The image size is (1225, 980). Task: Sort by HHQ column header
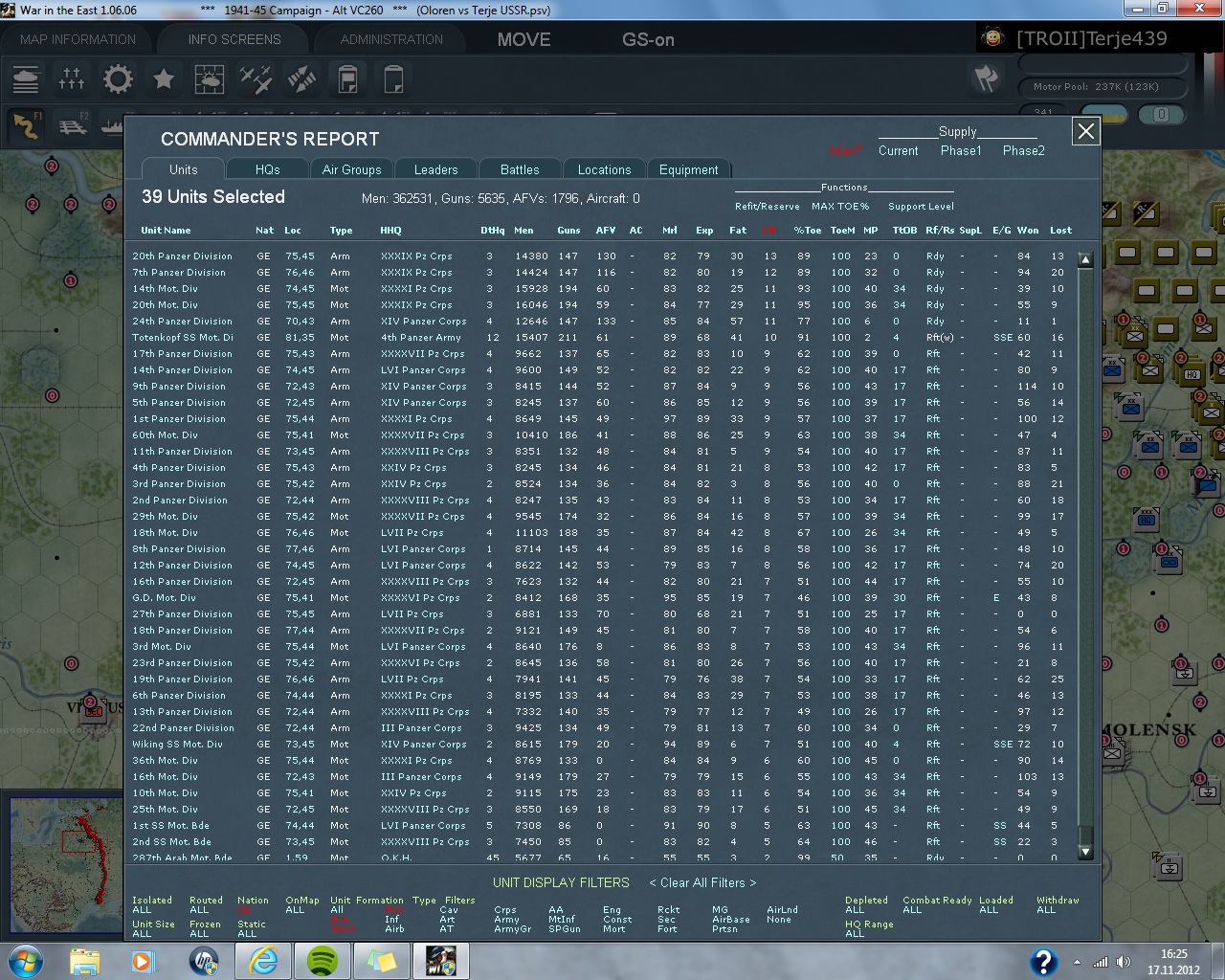pos(390,231)
